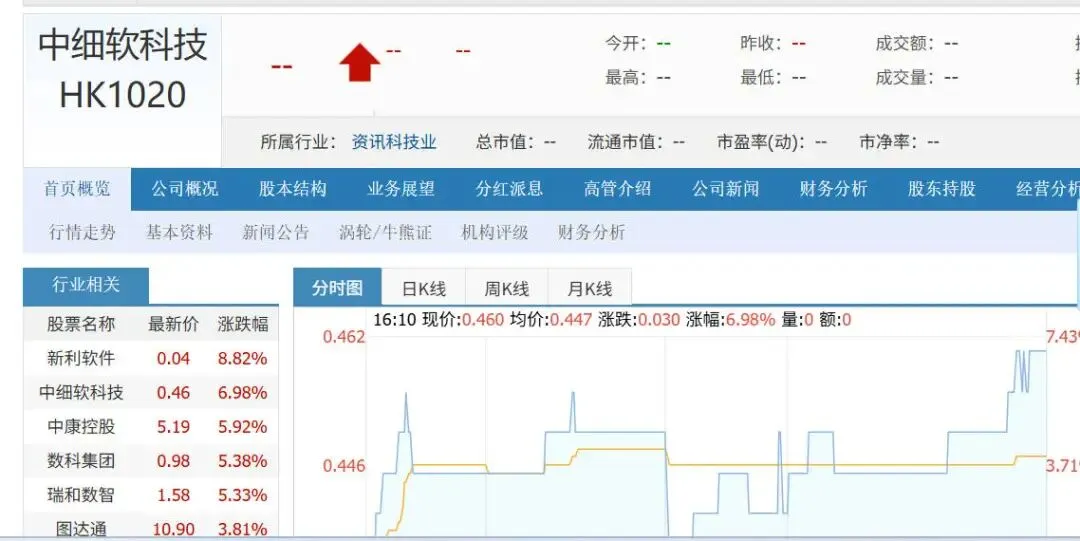Screen dimensions: 1080x541
Task: Click 瑞和数智 in the stock list
Action: (81, 495)
